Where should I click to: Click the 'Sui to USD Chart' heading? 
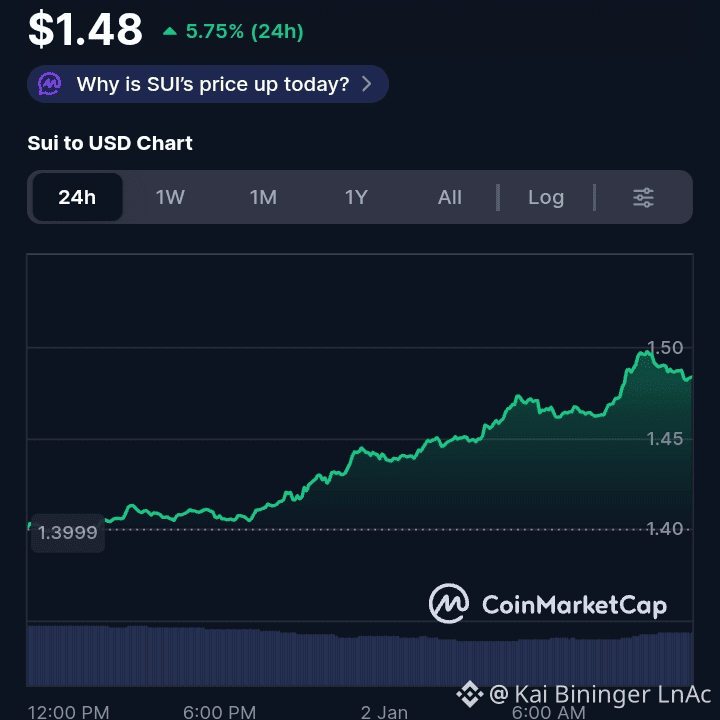[x=110, y=143]
